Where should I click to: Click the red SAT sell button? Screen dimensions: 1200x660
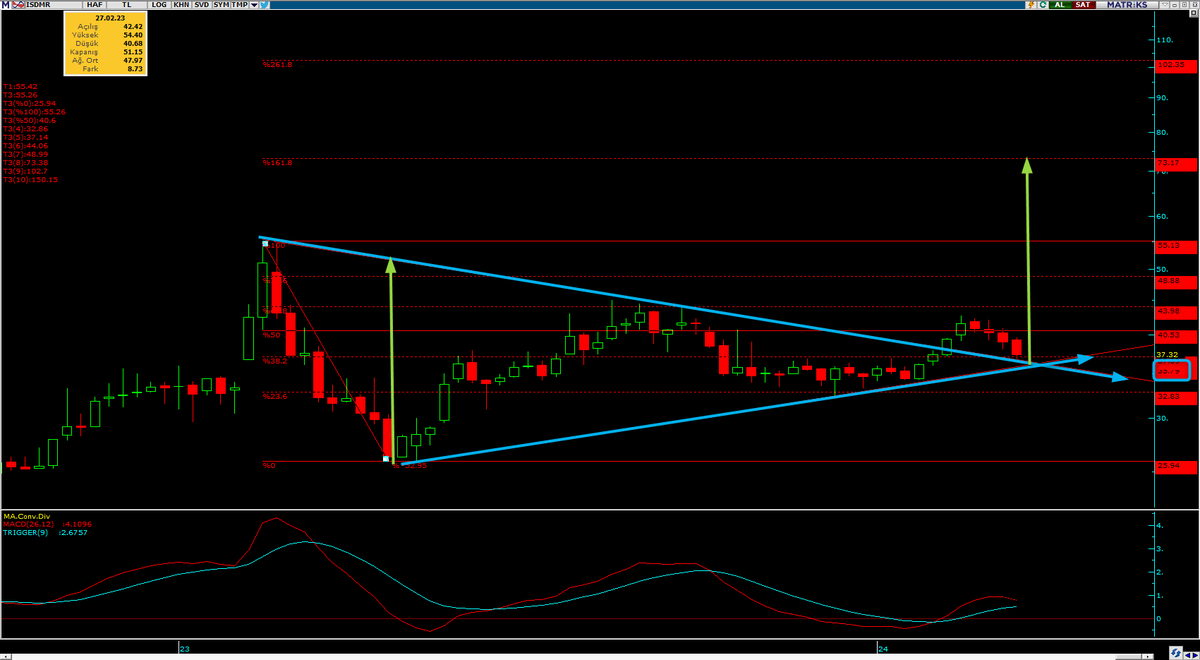[1083, 5]
